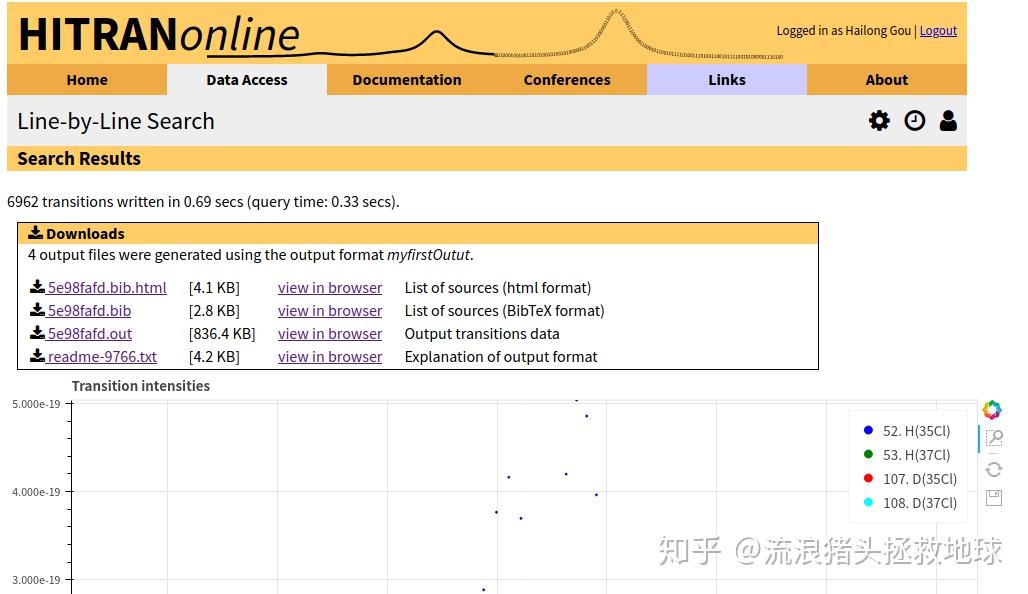Open the search history clock icon
1028x594 pixels.
914,120
